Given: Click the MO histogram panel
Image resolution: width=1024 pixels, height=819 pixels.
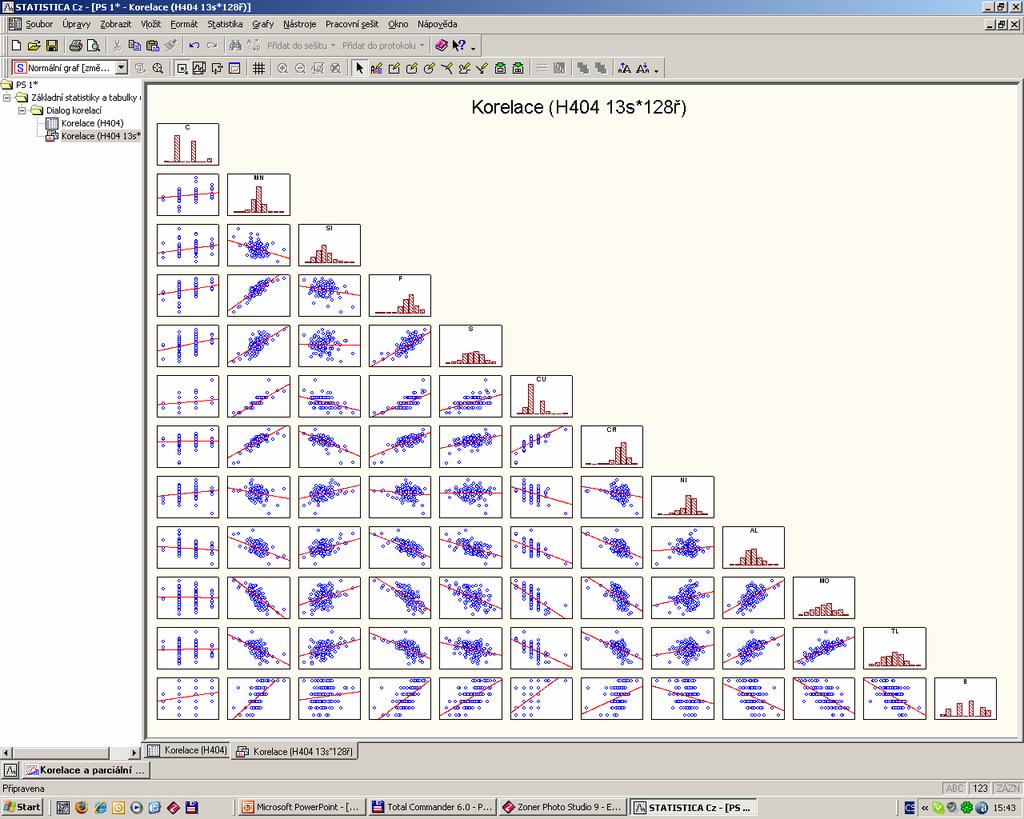Looking at the screenshot, I should coord(824,598).
